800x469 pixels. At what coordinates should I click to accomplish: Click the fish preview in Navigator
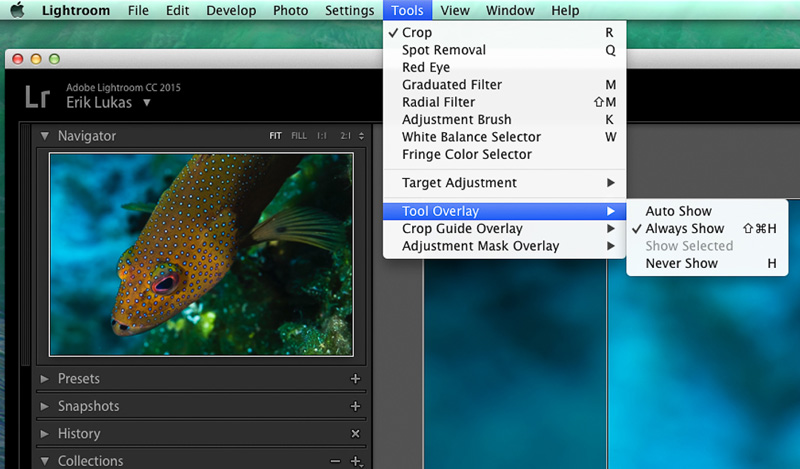click(x=201, y=254)
